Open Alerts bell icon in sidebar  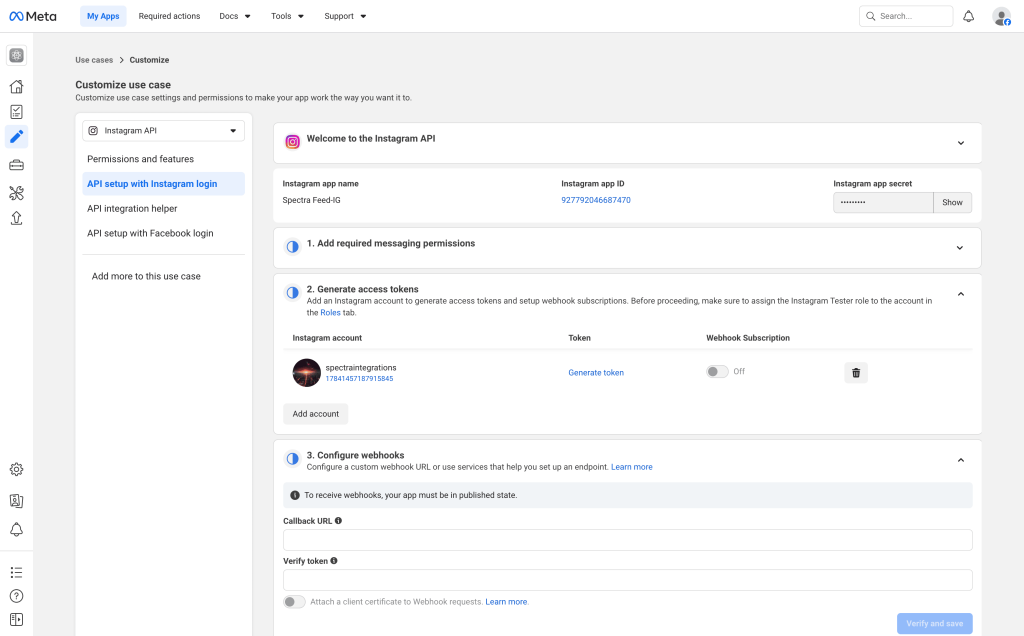click(x=16, y=530)
